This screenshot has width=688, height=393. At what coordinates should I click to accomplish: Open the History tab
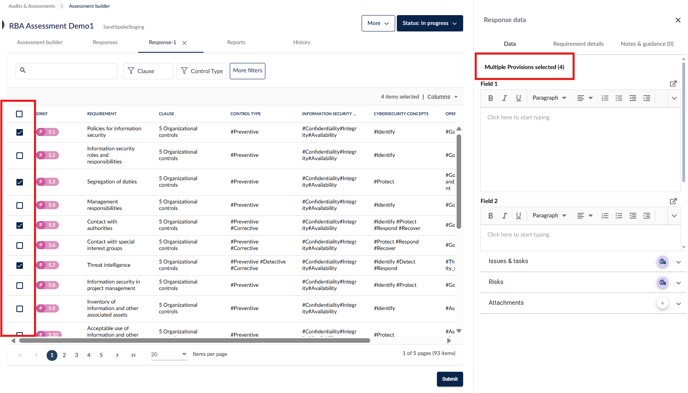[x=301, y=43]
